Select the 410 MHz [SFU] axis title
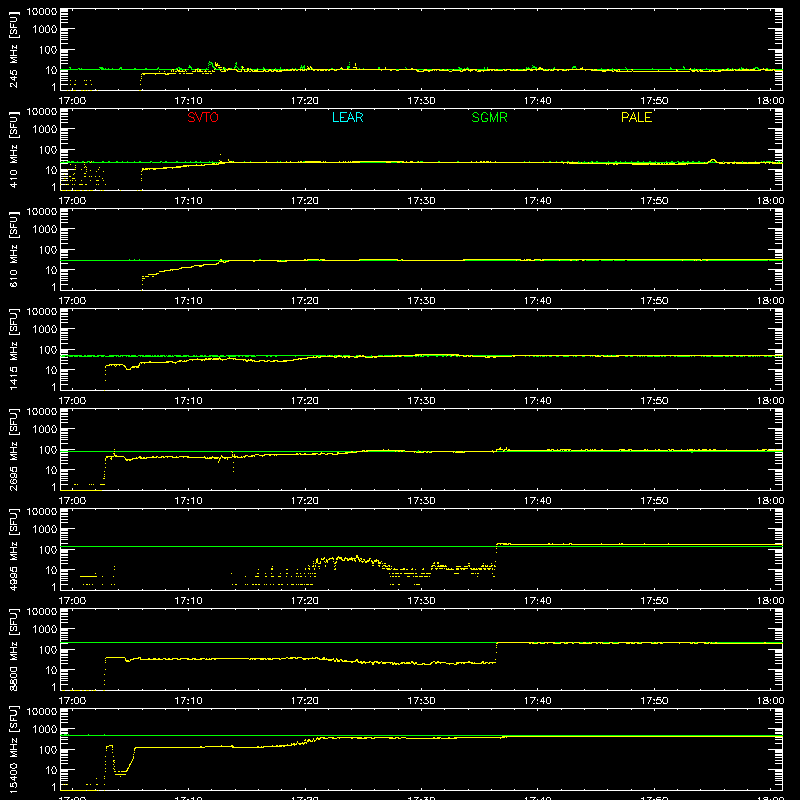This screenshot has height=800, width=800. point(14,149)
